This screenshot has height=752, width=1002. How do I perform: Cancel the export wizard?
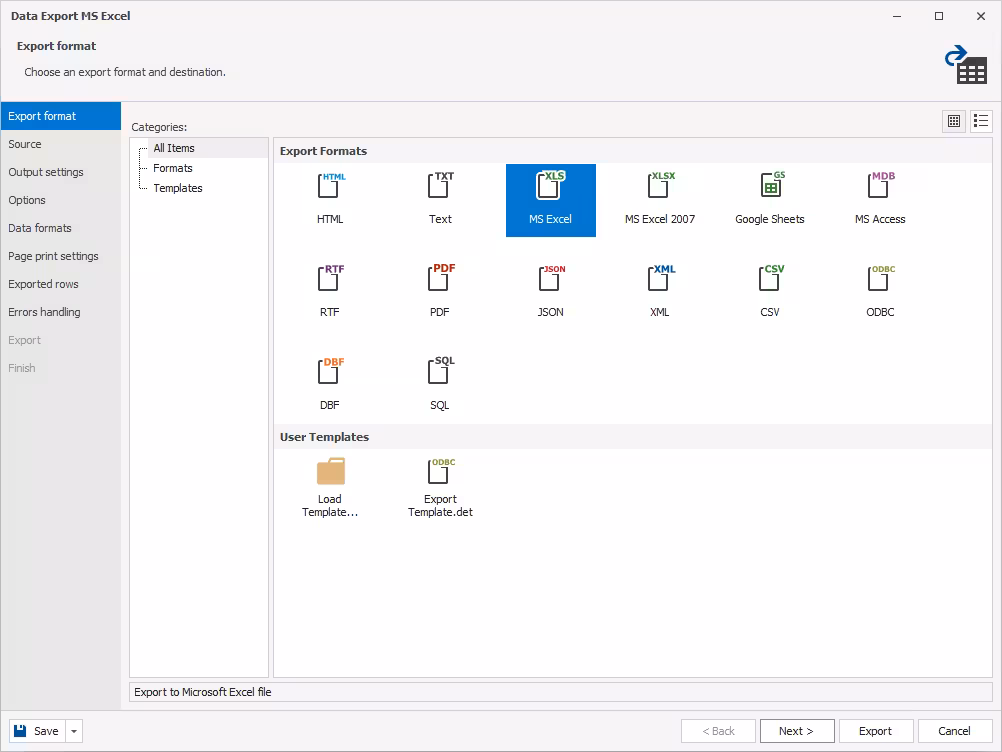click(x=955, y=731)
